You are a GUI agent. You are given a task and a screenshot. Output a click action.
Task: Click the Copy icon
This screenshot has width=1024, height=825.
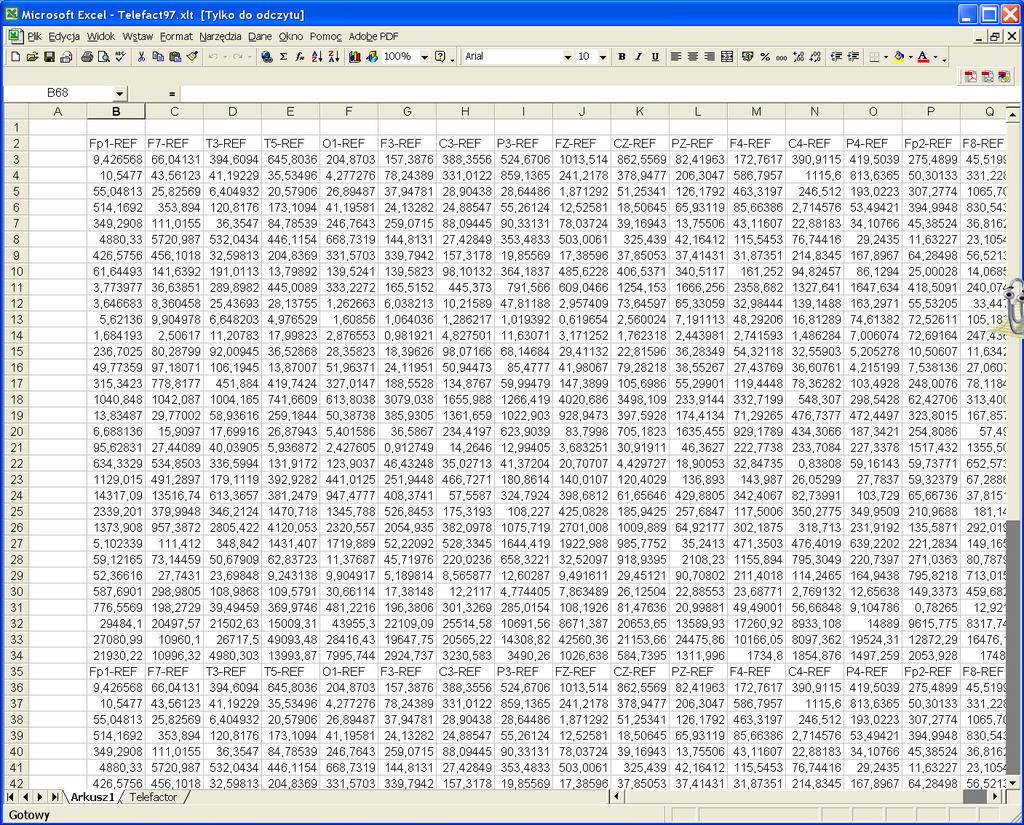[158, 57]
